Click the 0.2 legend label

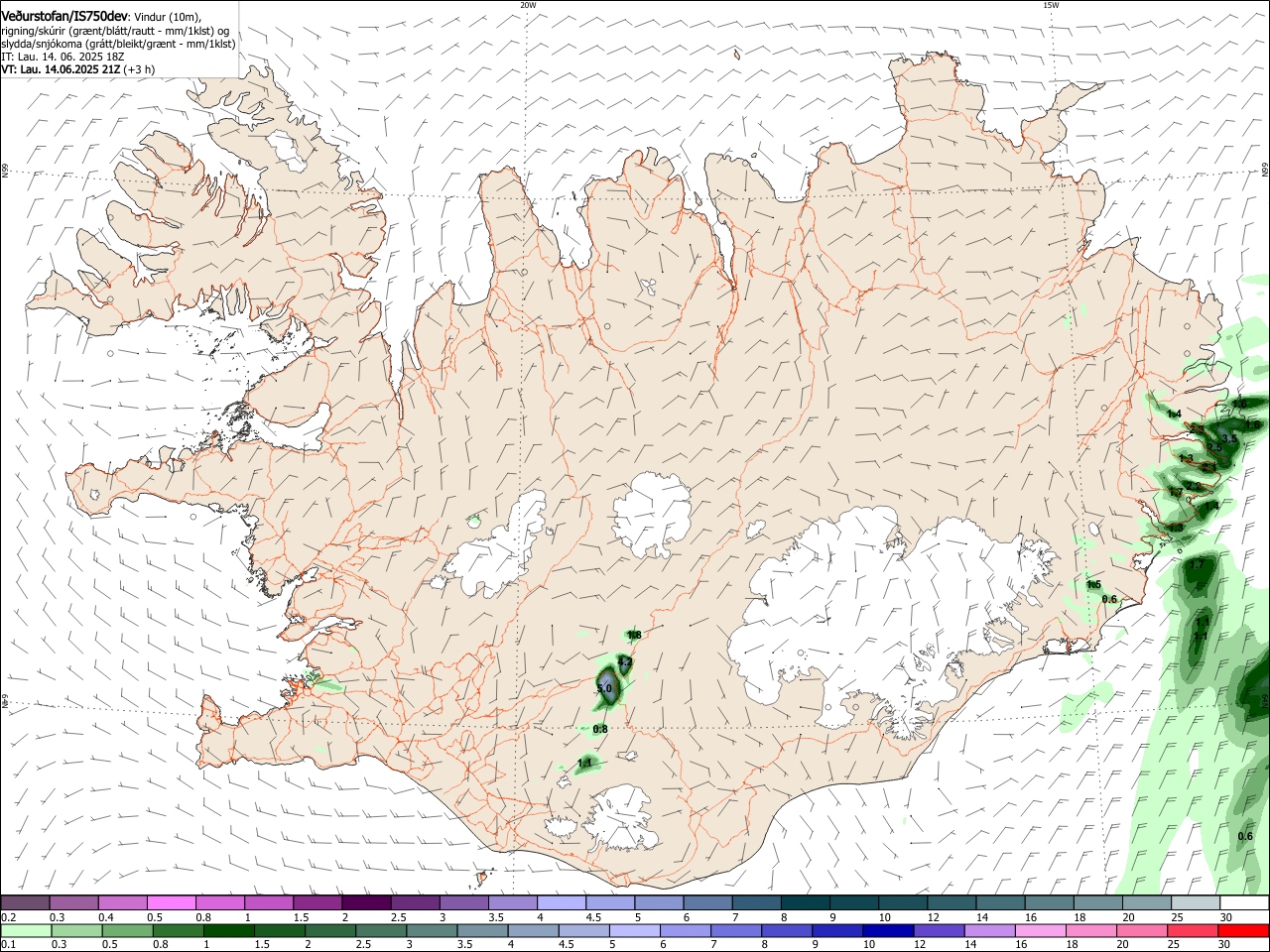(x=9, y=917)
